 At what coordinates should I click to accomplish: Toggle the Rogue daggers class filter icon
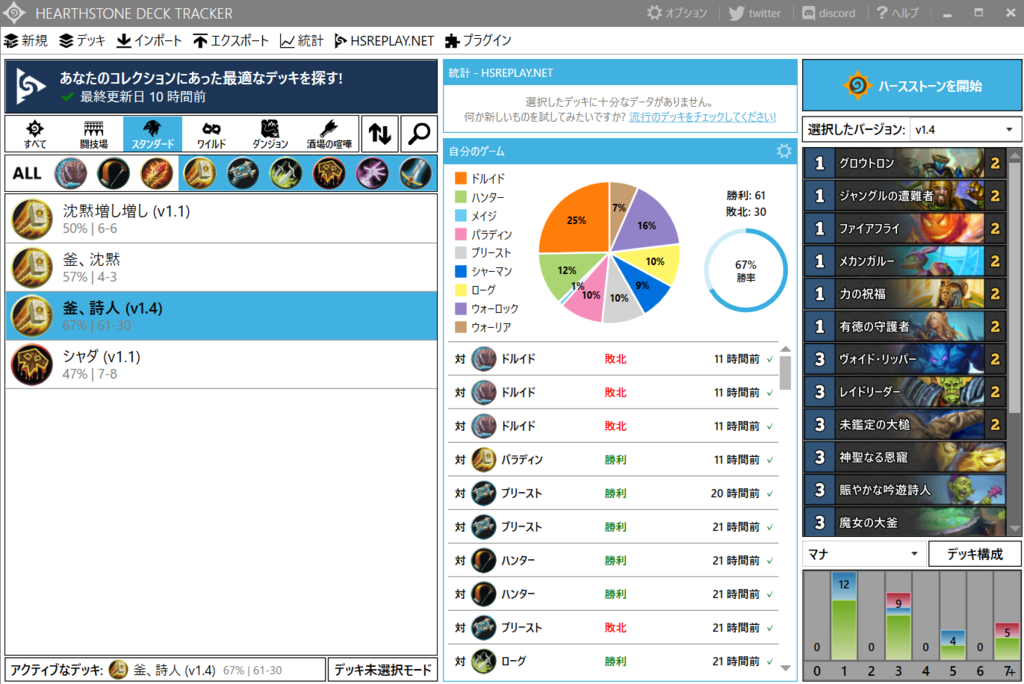286,173
